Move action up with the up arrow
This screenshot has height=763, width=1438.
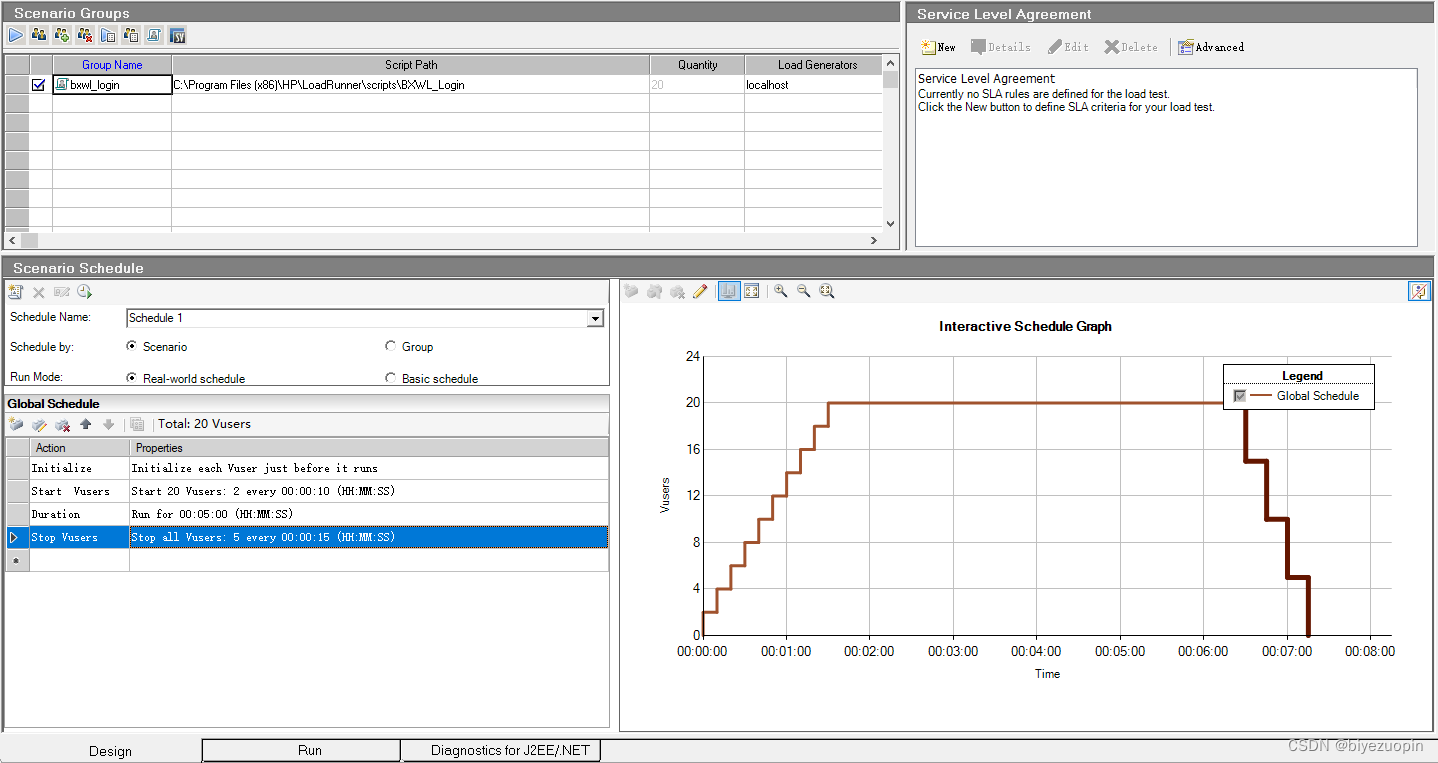[x=86, y=424]
